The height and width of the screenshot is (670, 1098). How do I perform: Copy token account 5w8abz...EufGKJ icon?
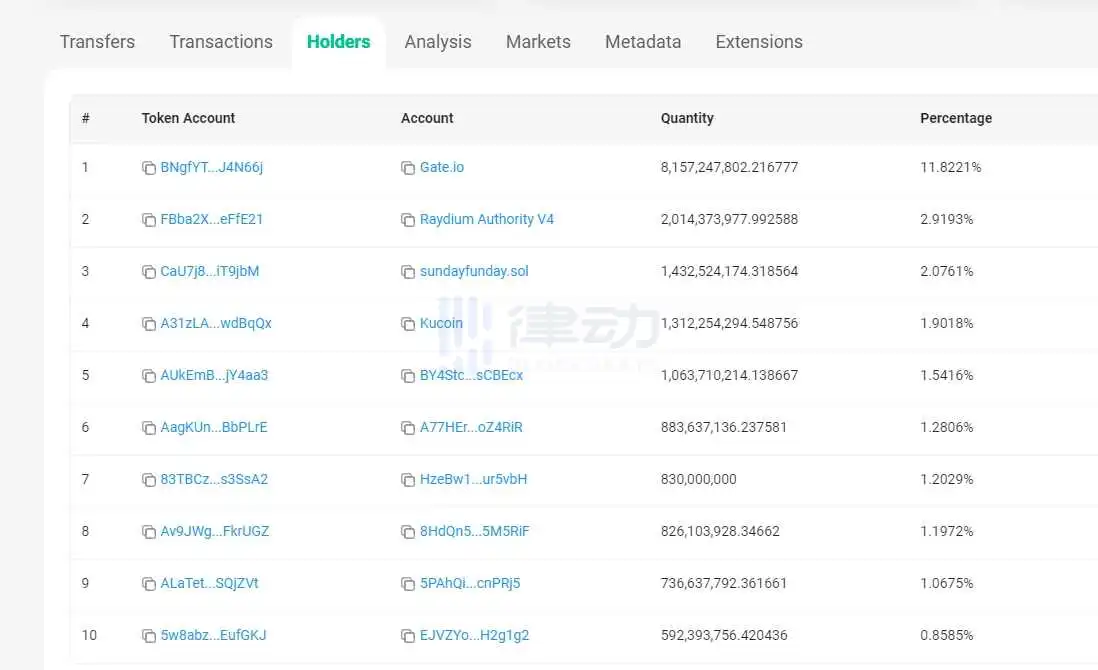click(x=148, y=636)
